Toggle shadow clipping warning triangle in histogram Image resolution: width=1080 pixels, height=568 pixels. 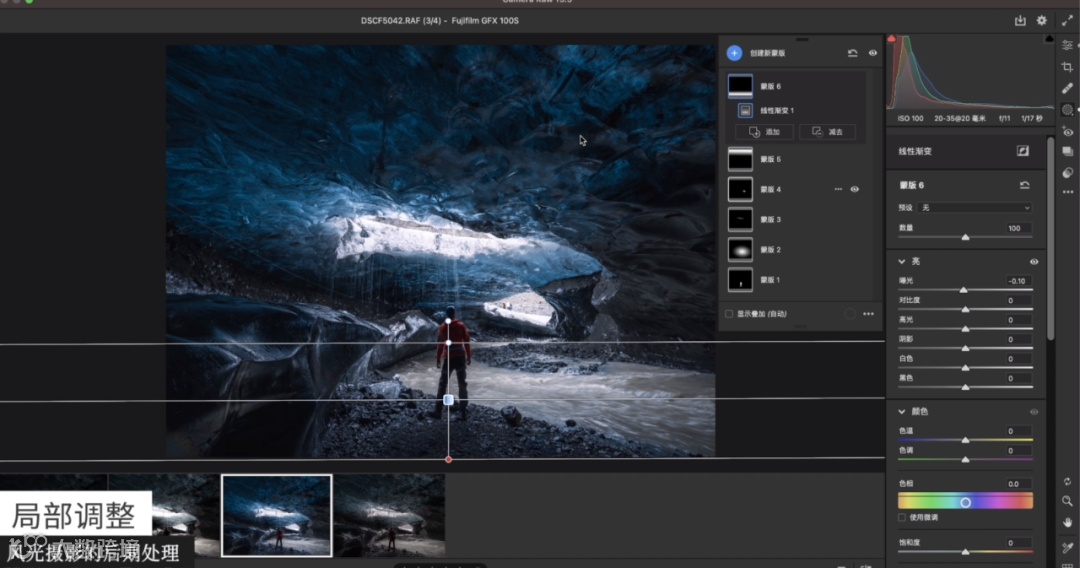click(x=891, y=39)
